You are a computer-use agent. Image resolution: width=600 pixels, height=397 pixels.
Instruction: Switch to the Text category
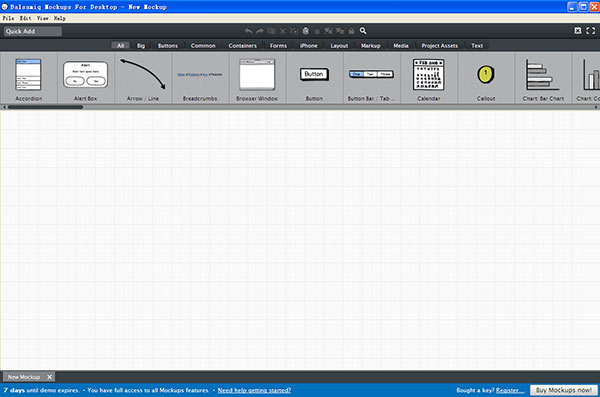point(477,46)
